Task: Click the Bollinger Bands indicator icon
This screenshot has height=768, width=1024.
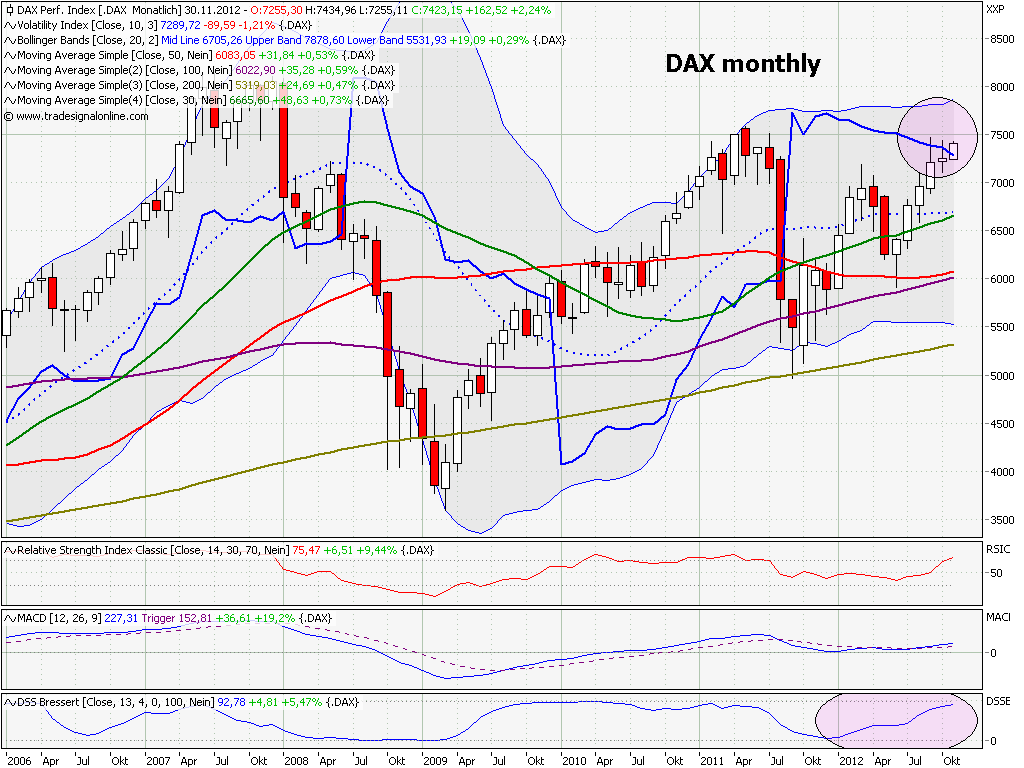Action: [x=8, y=42]
